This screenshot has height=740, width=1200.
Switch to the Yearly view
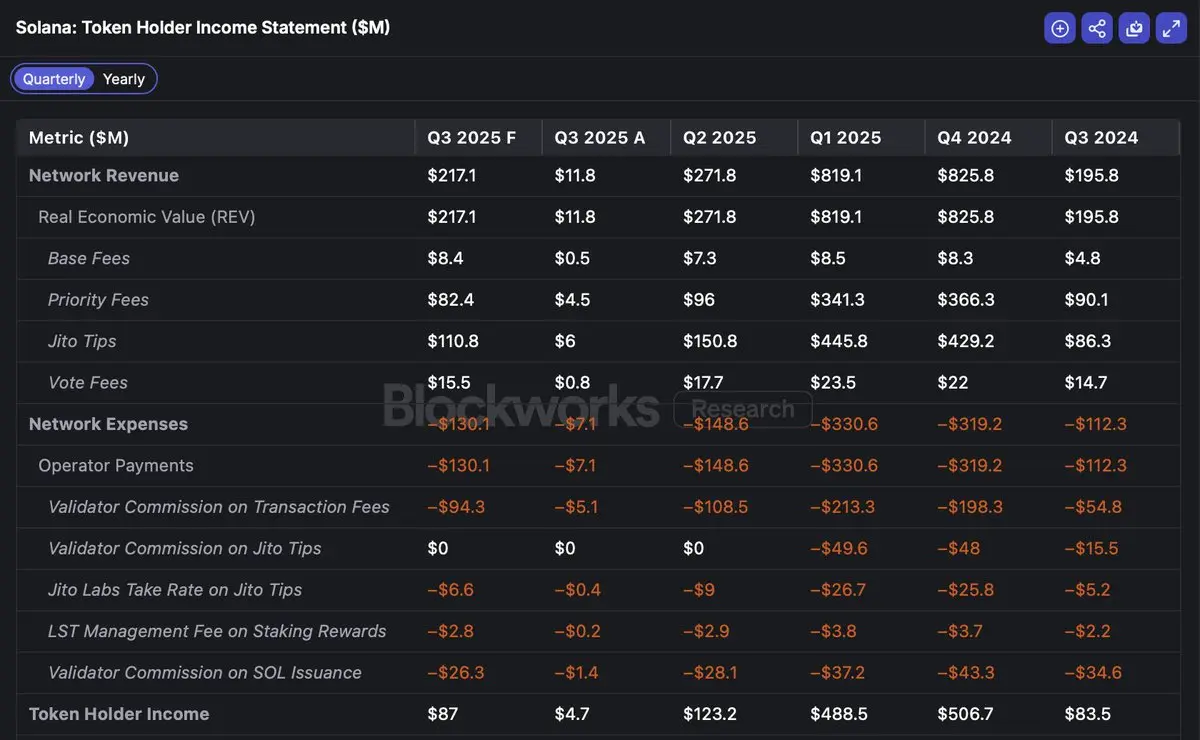tap(124, 79)
